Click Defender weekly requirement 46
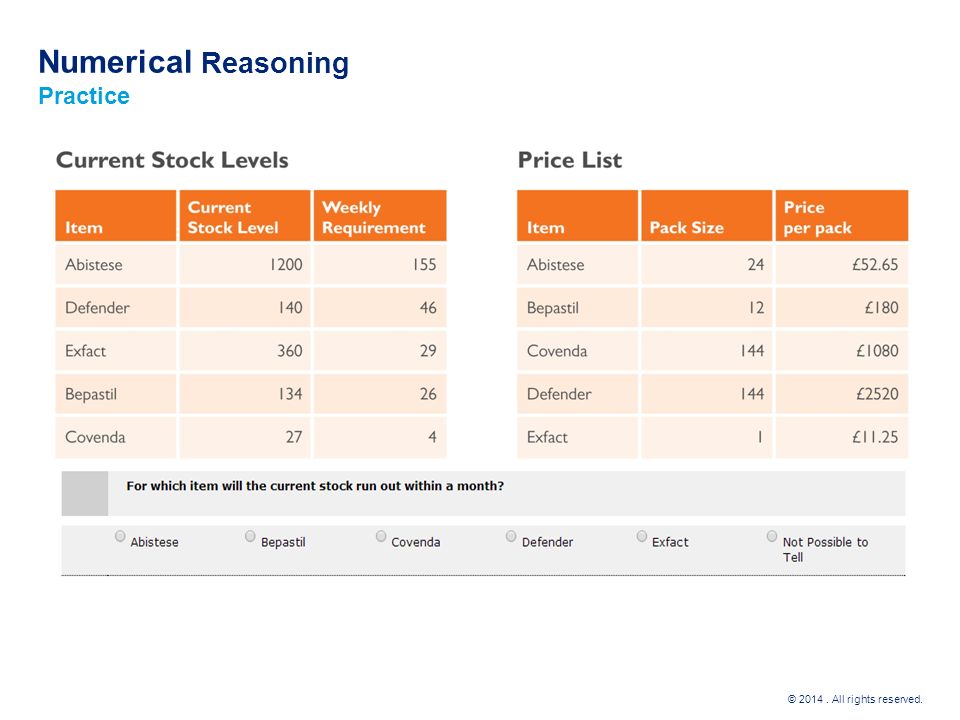 [380, 307]
